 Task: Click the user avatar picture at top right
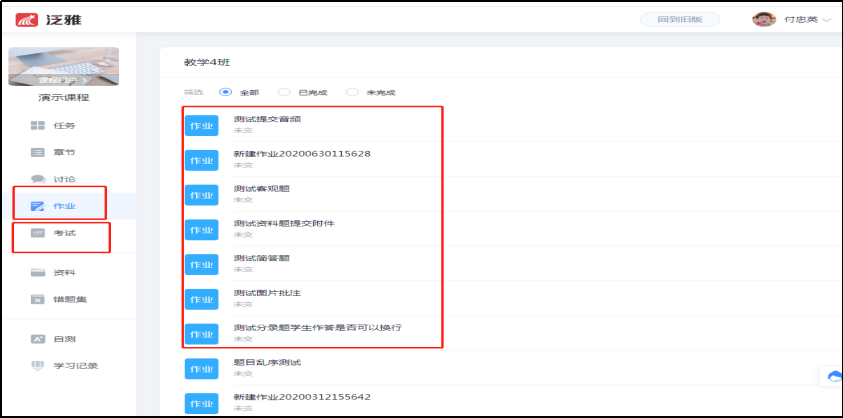tap(764, 20)
